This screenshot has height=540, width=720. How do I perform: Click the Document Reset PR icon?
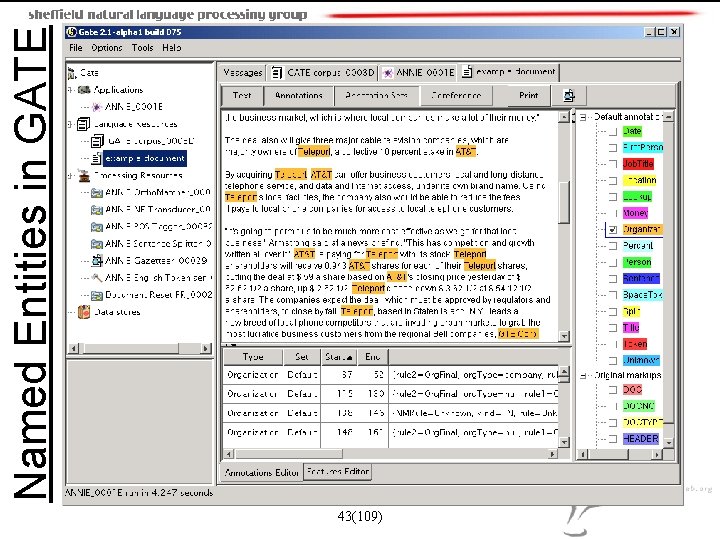(x=97, y=295)
